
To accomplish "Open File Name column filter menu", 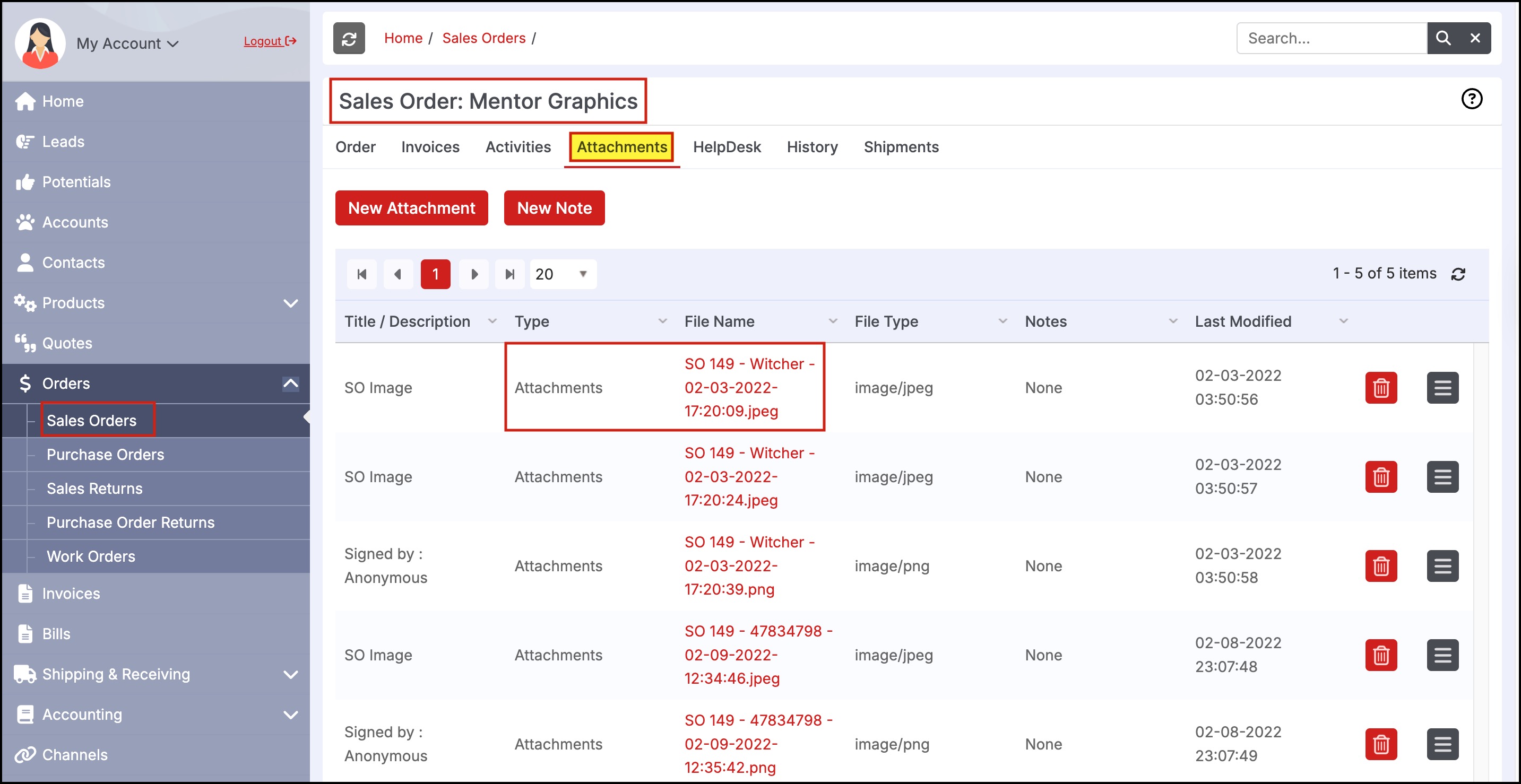I will 833,321.
